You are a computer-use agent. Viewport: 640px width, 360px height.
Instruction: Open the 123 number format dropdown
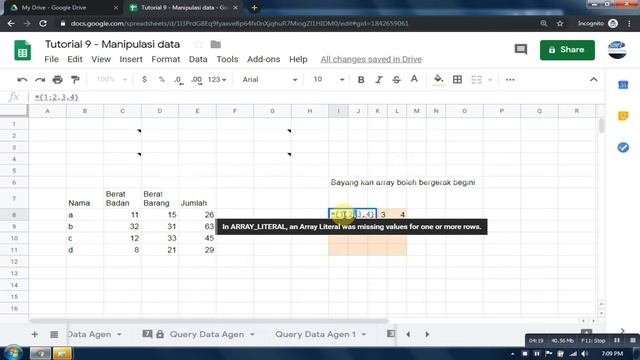217,80
